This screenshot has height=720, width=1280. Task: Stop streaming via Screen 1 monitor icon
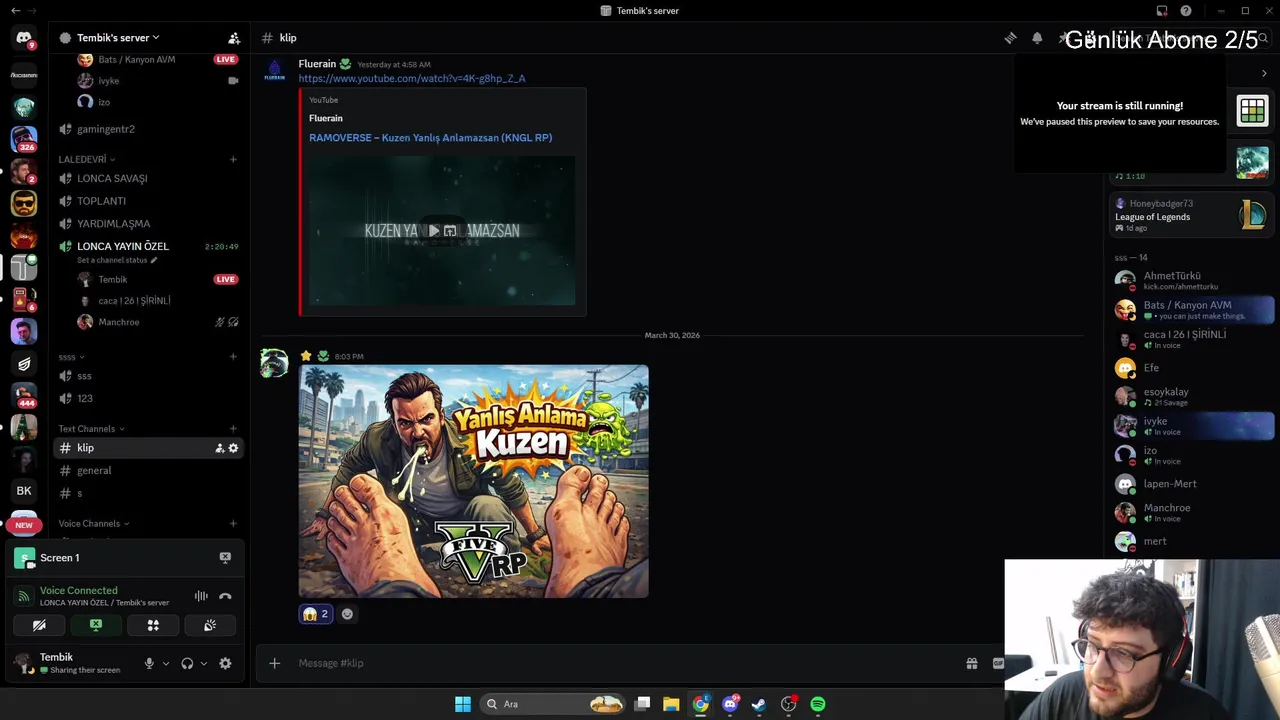pyautogui.click(x=225, y=558)
